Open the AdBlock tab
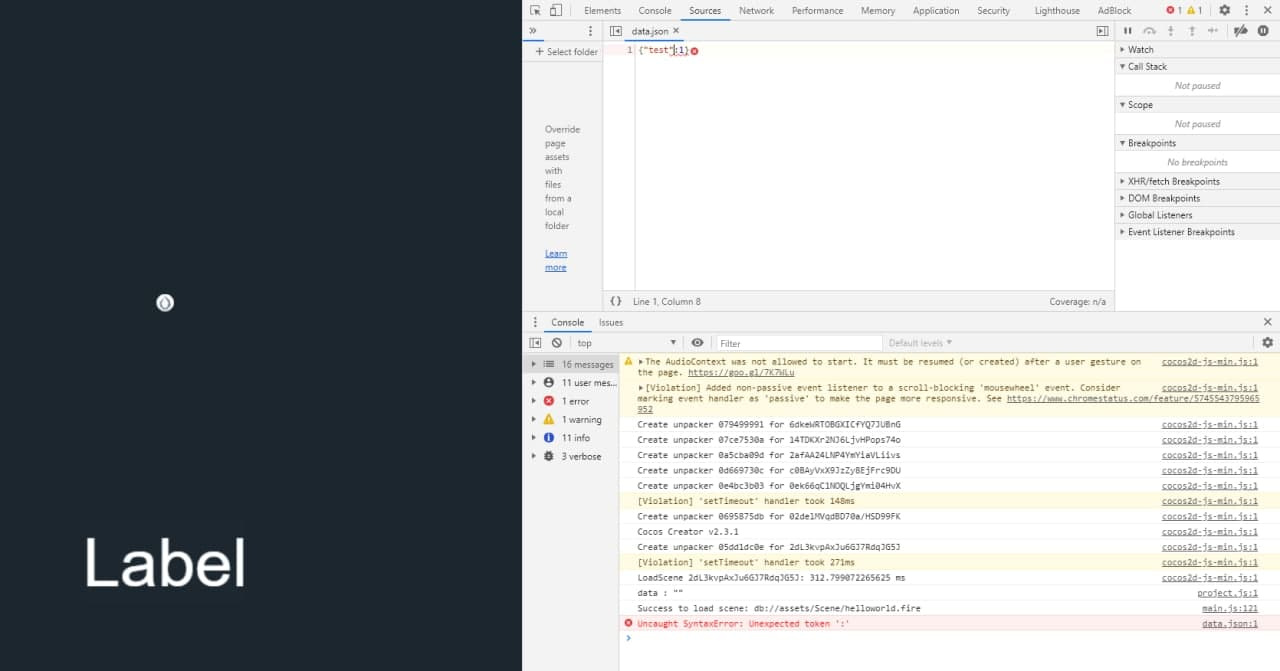 pyautogui.click(x=1114, y=10)
